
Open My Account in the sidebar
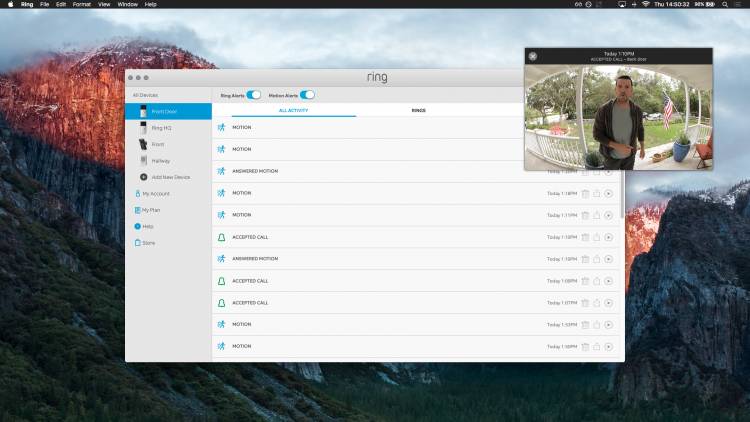pyautogui.click(x=156, y=194)
